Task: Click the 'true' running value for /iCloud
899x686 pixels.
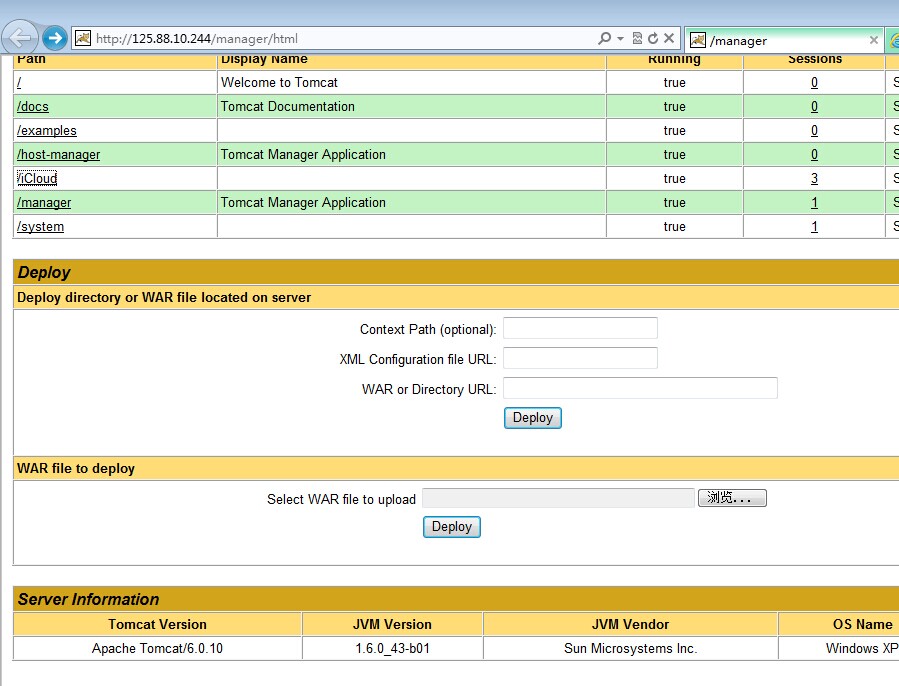Action: [x=674, y=179]
